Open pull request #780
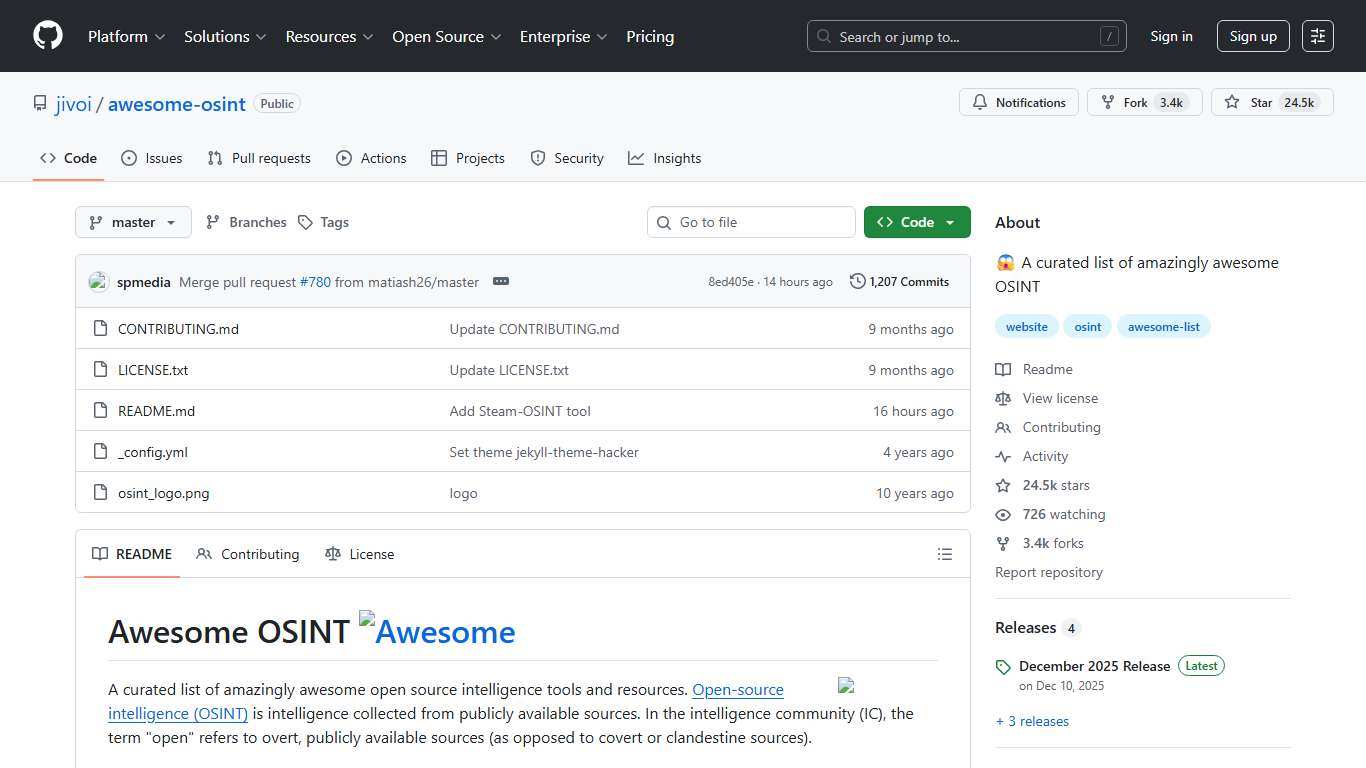The height and width of the screenshot is (768, 1366). (314, 281)
